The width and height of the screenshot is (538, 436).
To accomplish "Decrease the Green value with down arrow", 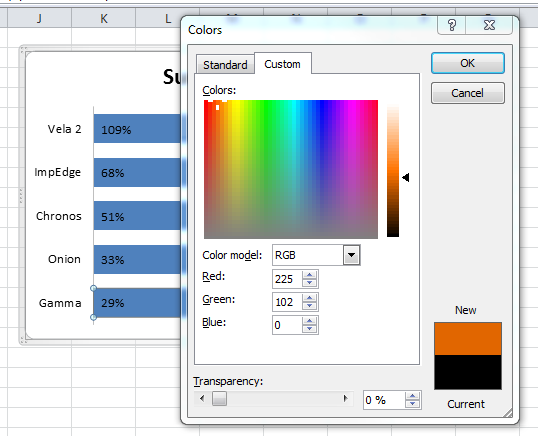I will [309, 306].
